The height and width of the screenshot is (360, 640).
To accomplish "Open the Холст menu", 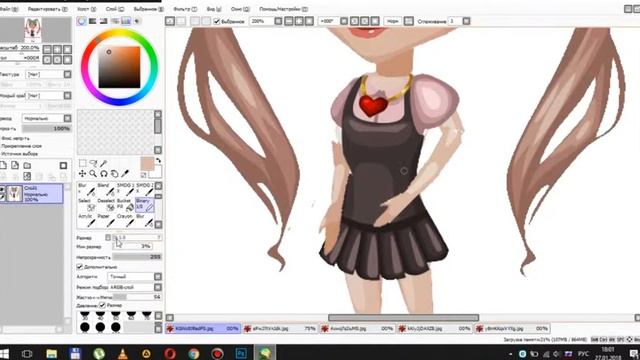I will [87, 9].
